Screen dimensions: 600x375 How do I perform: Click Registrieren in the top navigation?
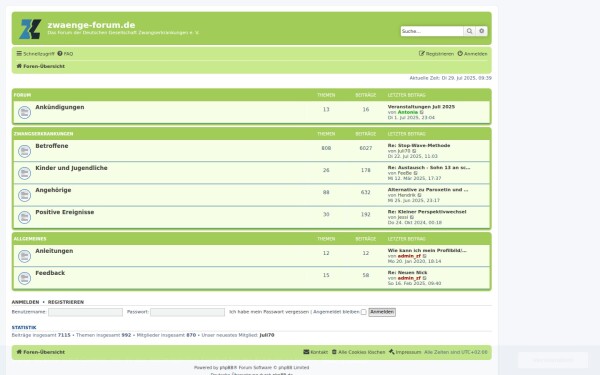[436, 54]
